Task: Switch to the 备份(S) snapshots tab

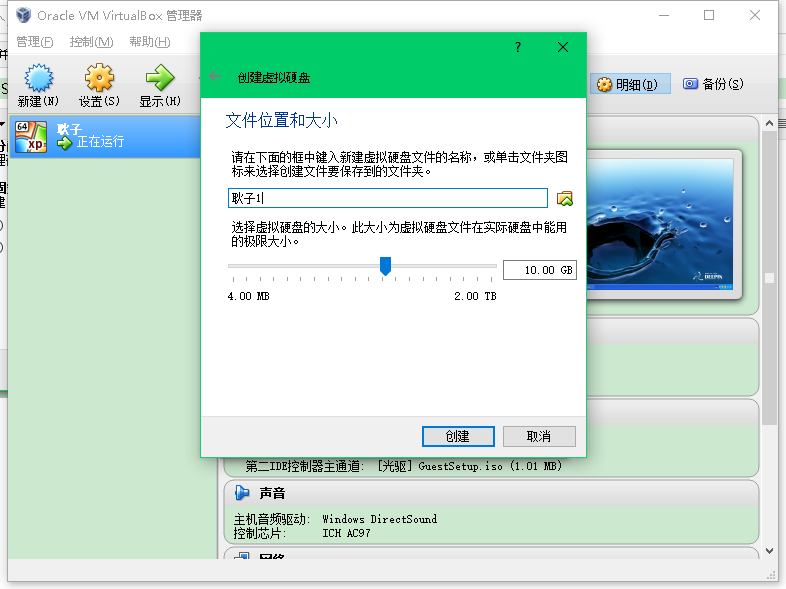Action: pyautogui.click(x=713, y=84)
